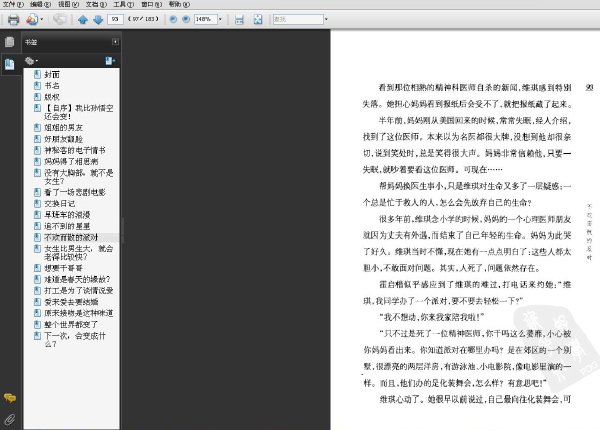The height and width of the screenshot is (430, 600).
Task: Click the expand current bookmark icon
Action: click(110, 61)
